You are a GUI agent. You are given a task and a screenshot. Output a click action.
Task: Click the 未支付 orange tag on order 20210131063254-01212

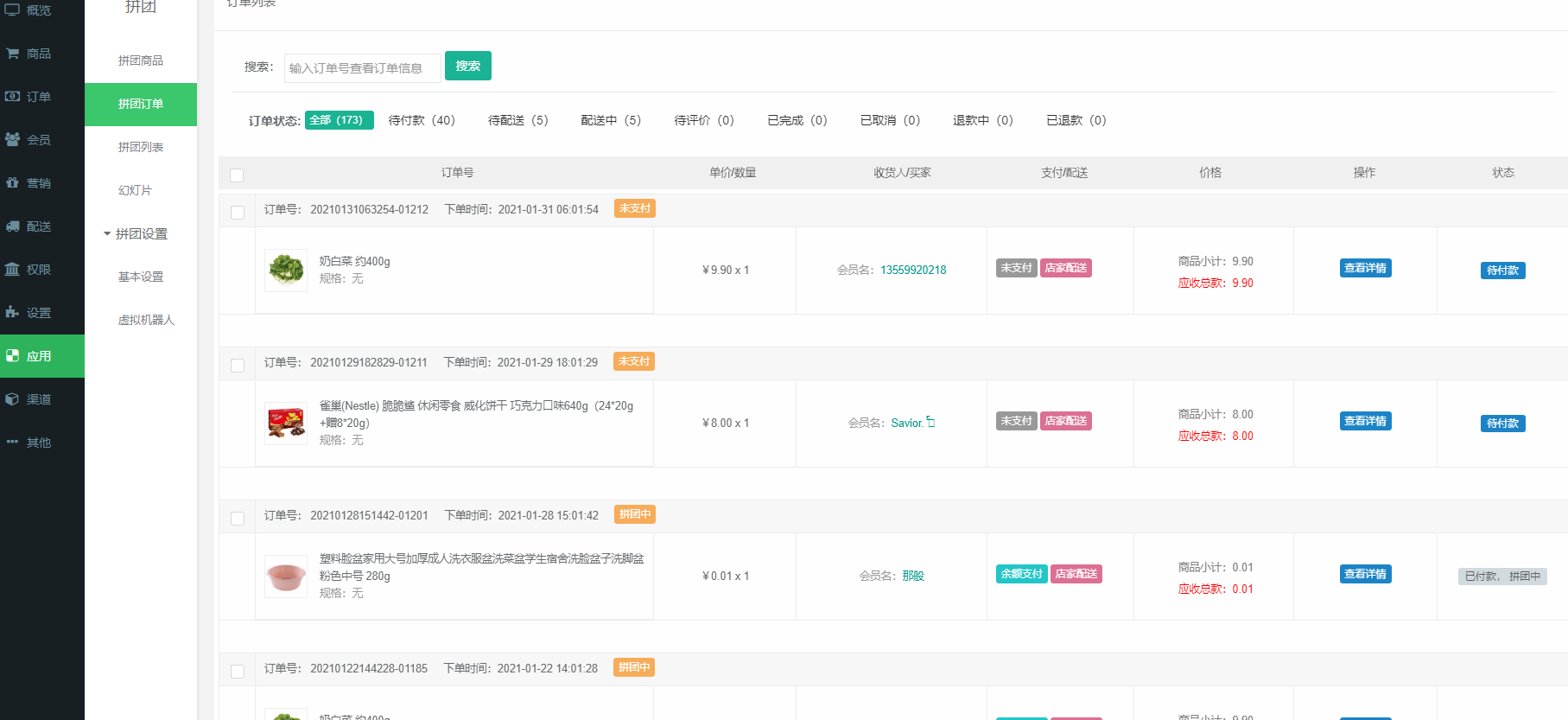pos(635,208)
